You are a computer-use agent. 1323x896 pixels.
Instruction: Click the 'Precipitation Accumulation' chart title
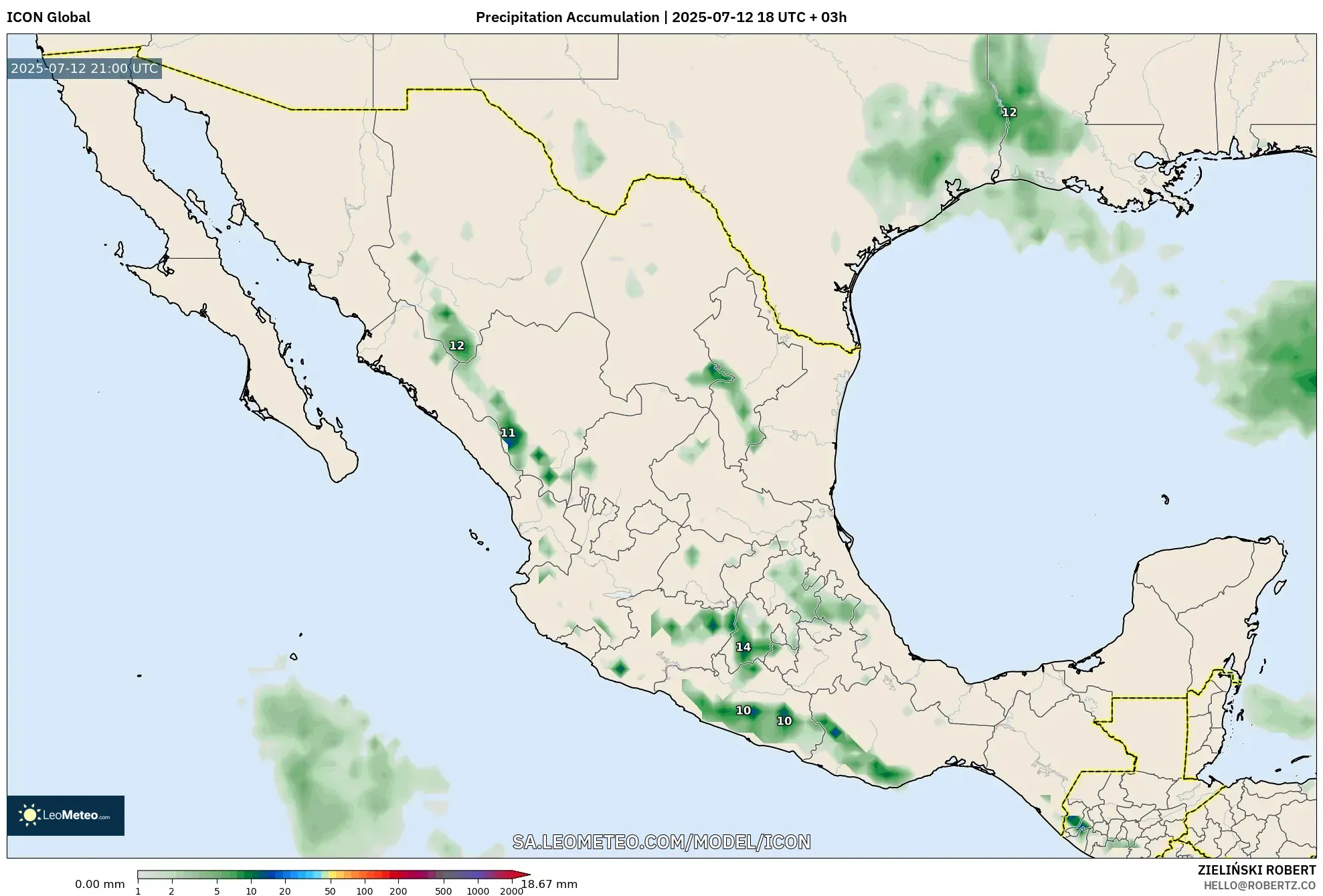567,17
